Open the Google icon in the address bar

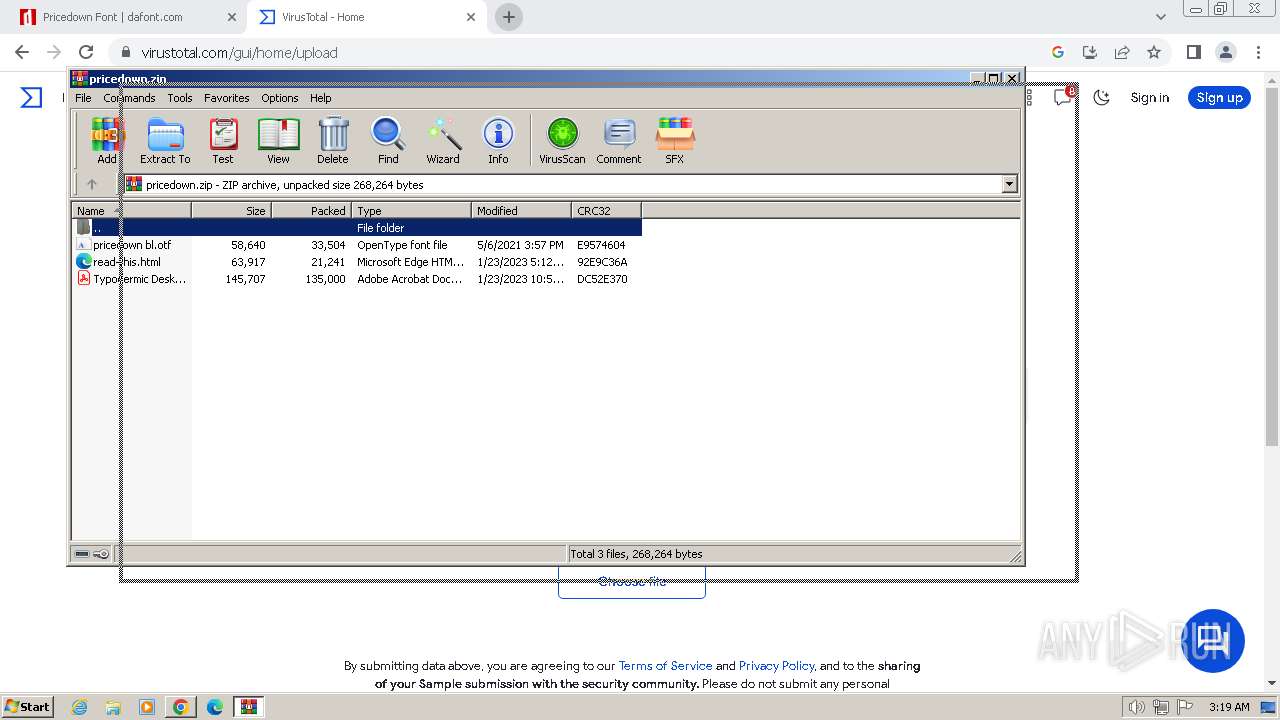(1058, 52)
